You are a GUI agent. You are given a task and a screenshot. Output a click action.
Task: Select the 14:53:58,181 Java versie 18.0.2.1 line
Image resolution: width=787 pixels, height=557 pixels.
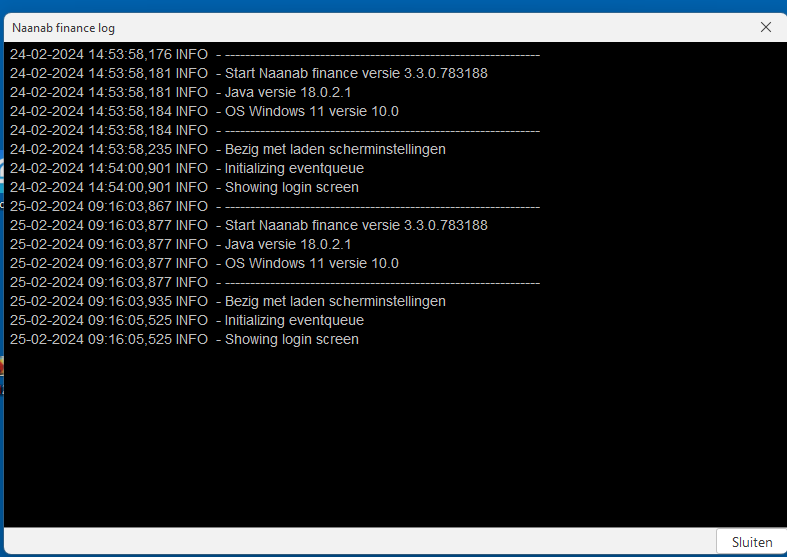[180, 92]
